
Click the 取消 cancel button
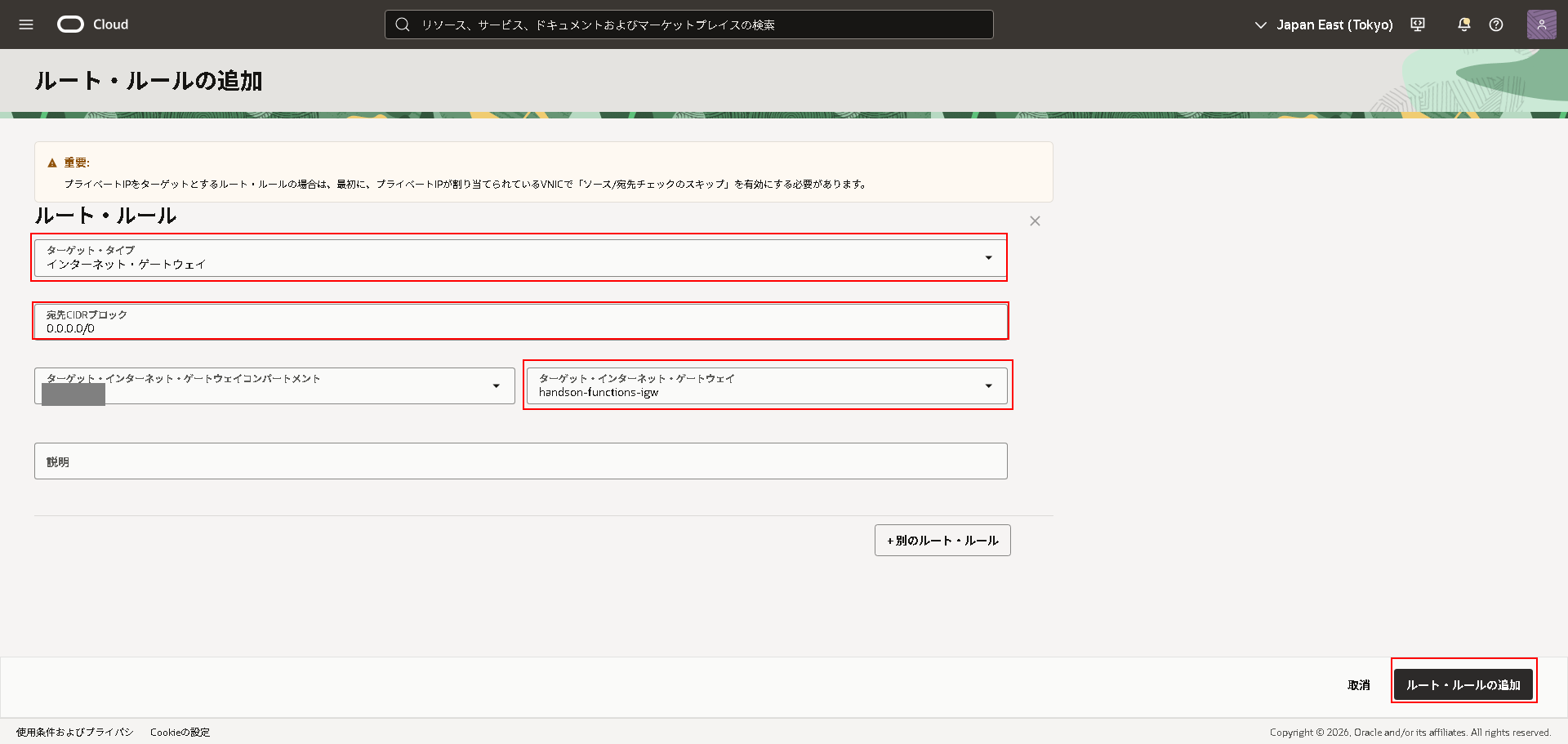(1358, 685)
